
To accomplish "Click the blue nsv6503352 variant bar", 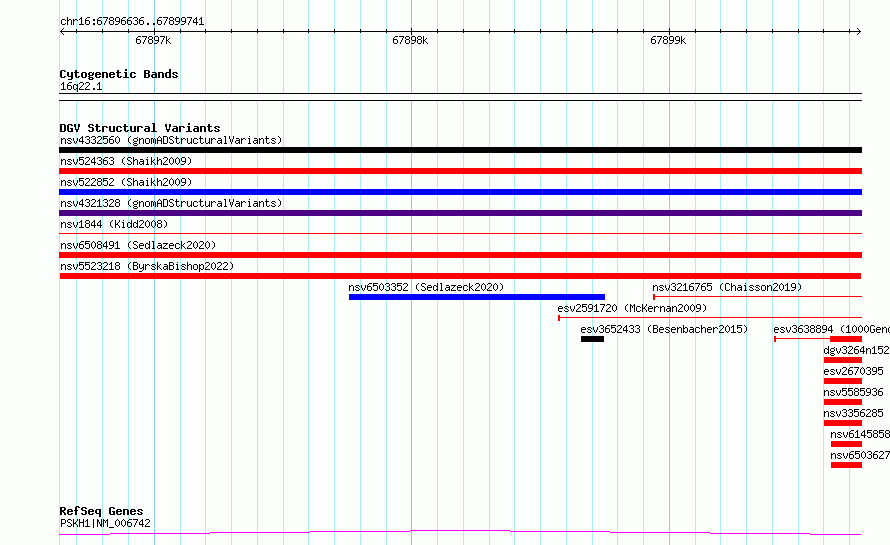I will 477,297.
